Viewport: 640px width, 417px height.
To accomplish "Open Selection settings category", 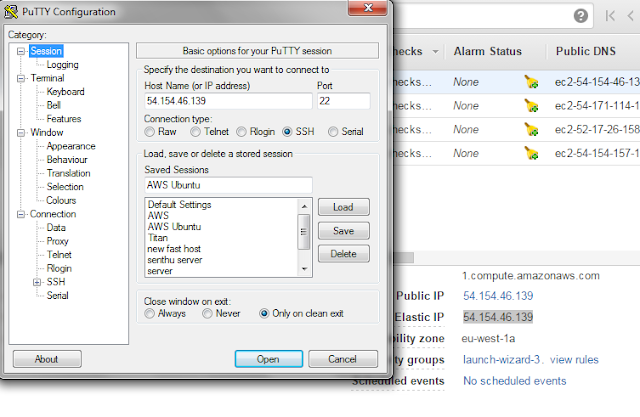I will 65,186.
